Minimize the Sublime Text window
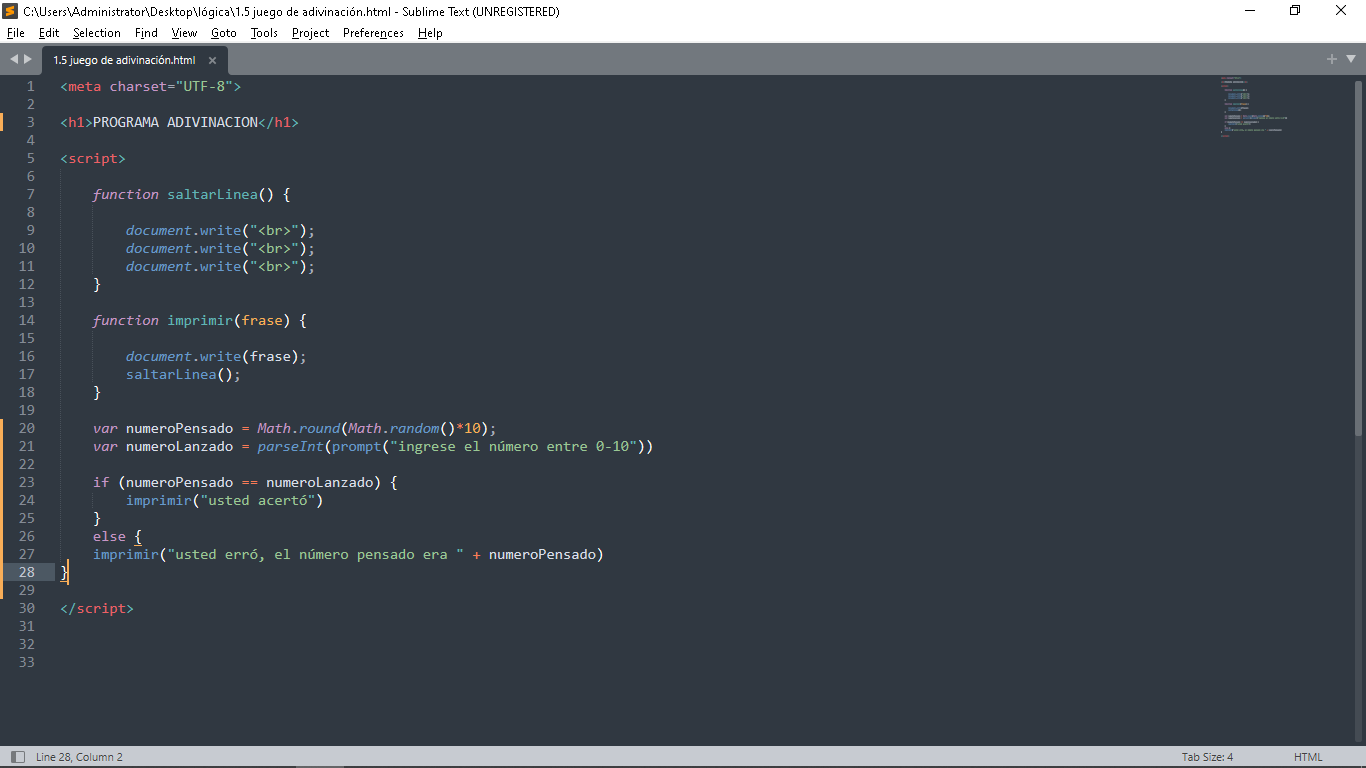The width and height of the screenshot is (1366, 768). tap(1250, 11)
